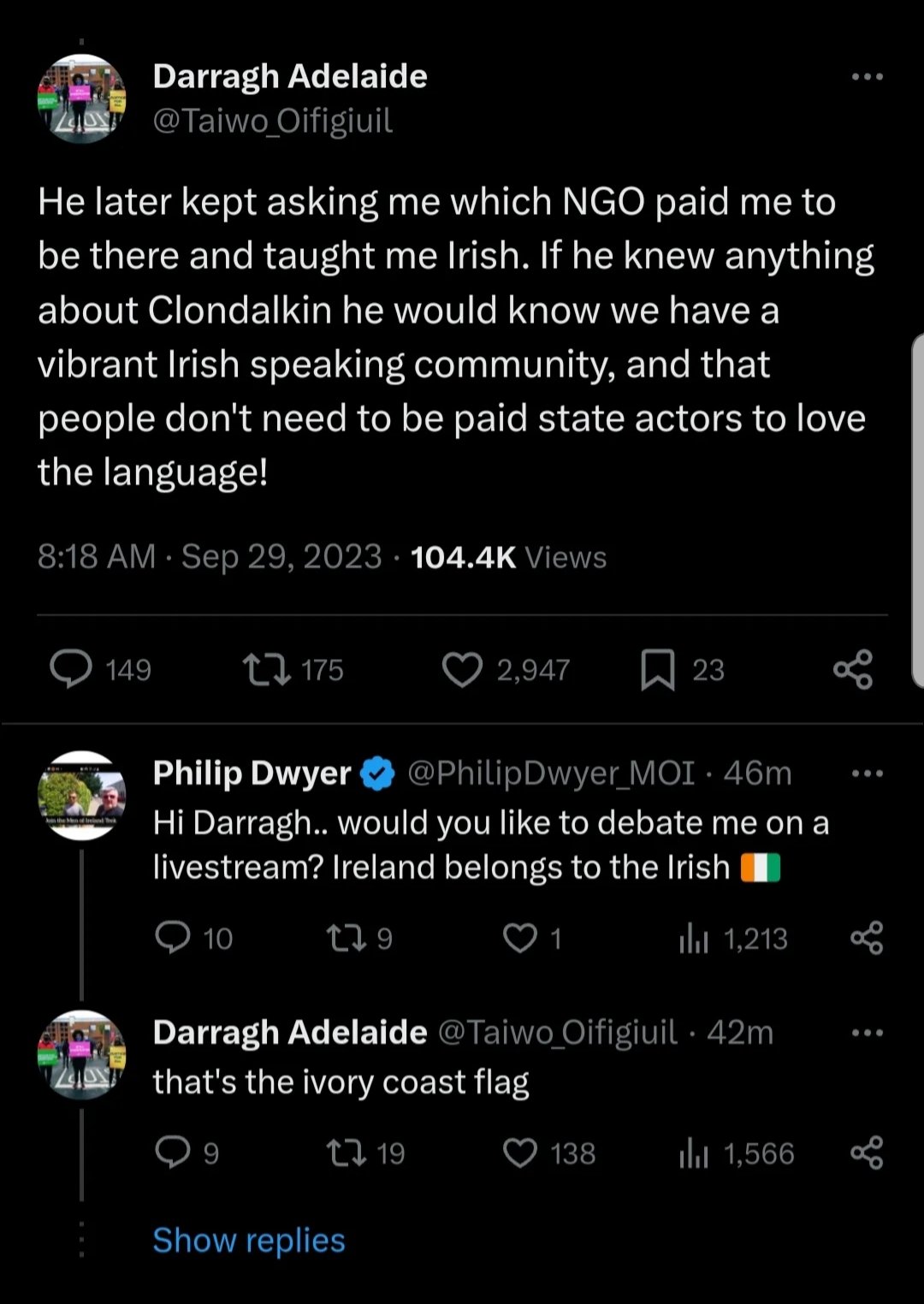The height and width of the screenshot is (1304, 924).
Task: Like the 'ivory coast flag' reply
Action: [x=519, y=1153]
